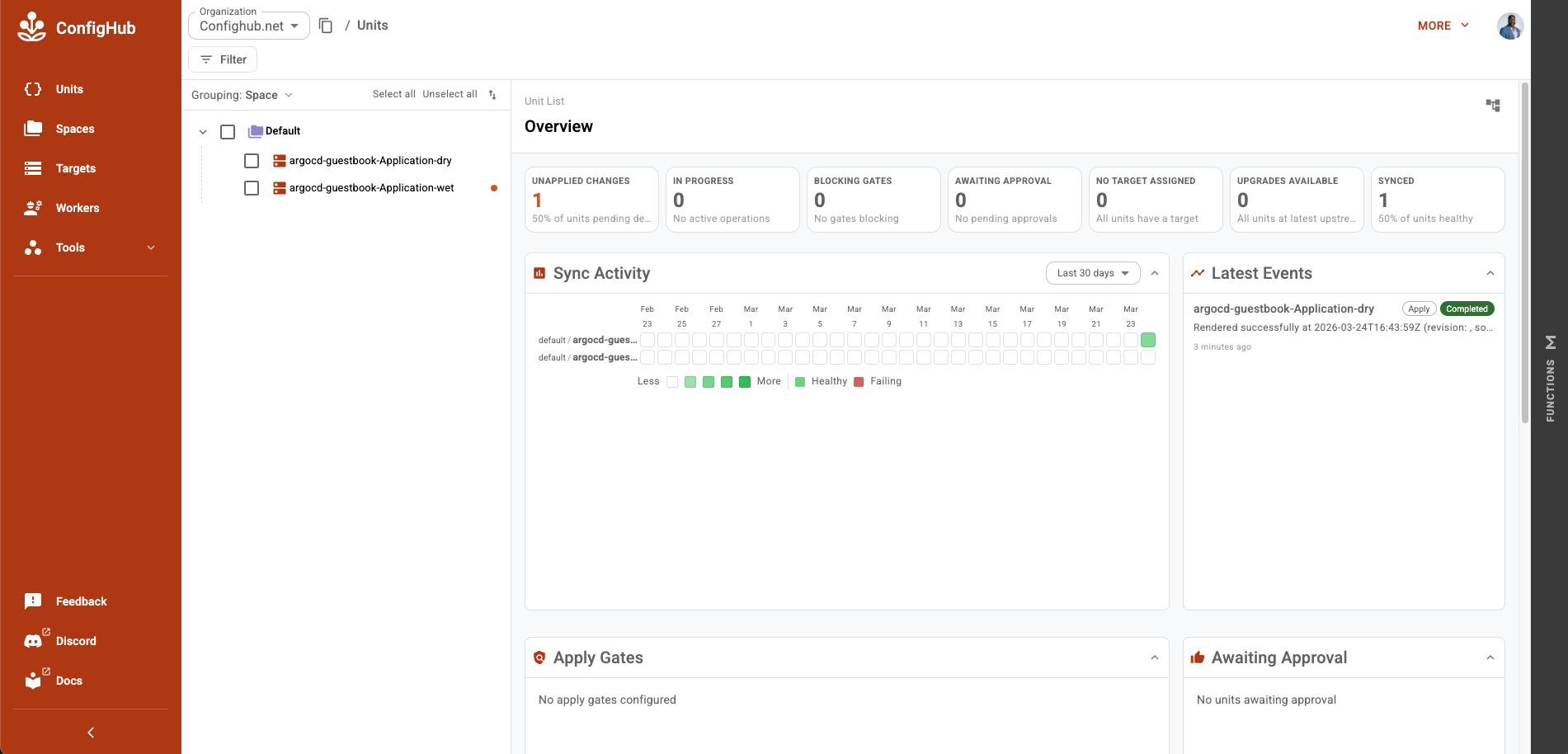Image resolution: width=1568 pixels, height=754 pixels.
Task: Click the sort icon beside Unselect all
Action: pyautogui.click(x=492, y=95)
